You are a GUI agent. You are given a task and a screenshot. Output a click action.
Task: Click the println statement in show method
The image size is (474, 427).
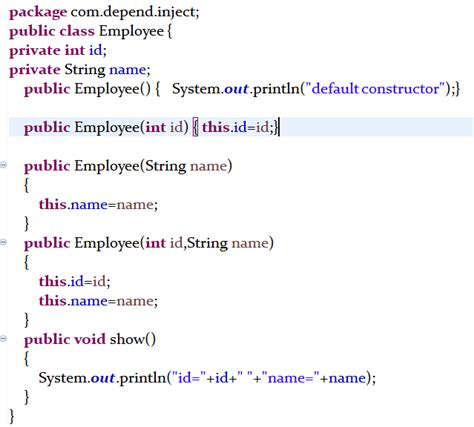coord(207,378)
